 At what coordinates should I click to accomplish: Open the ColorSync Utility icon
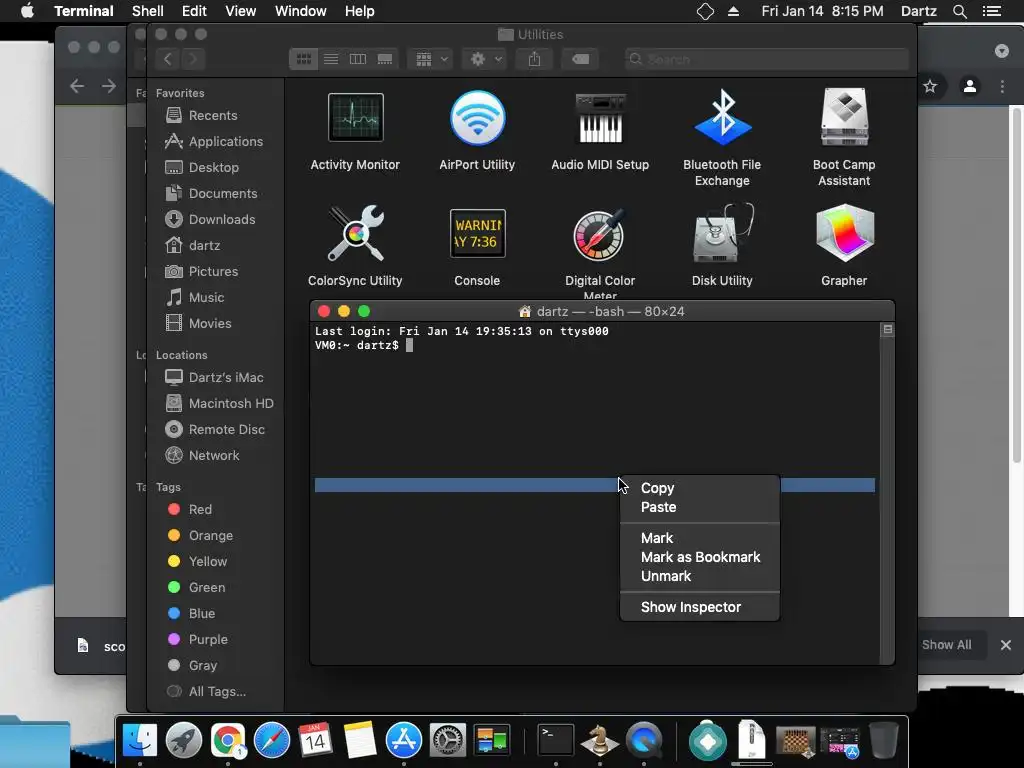355,234
